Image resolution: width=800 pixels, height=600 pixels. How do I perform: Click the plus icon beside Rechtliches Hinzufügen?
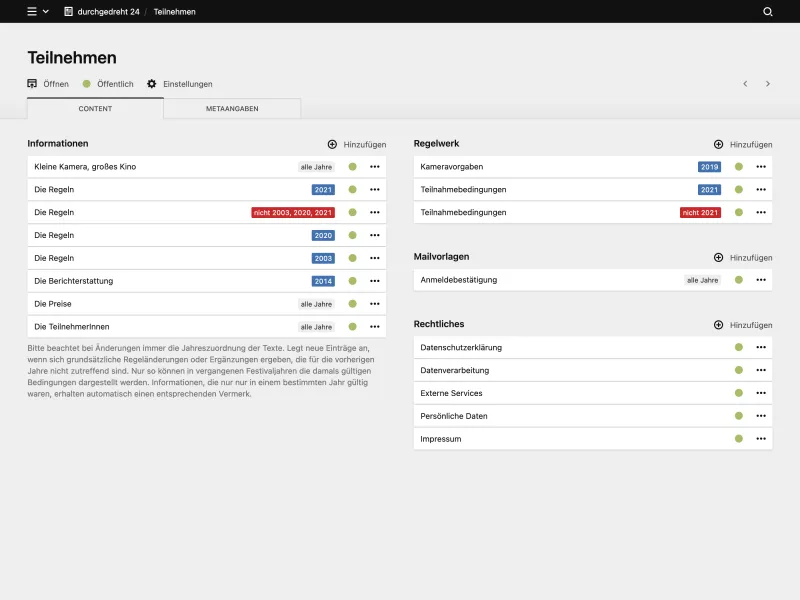click(x=718, y=324)
